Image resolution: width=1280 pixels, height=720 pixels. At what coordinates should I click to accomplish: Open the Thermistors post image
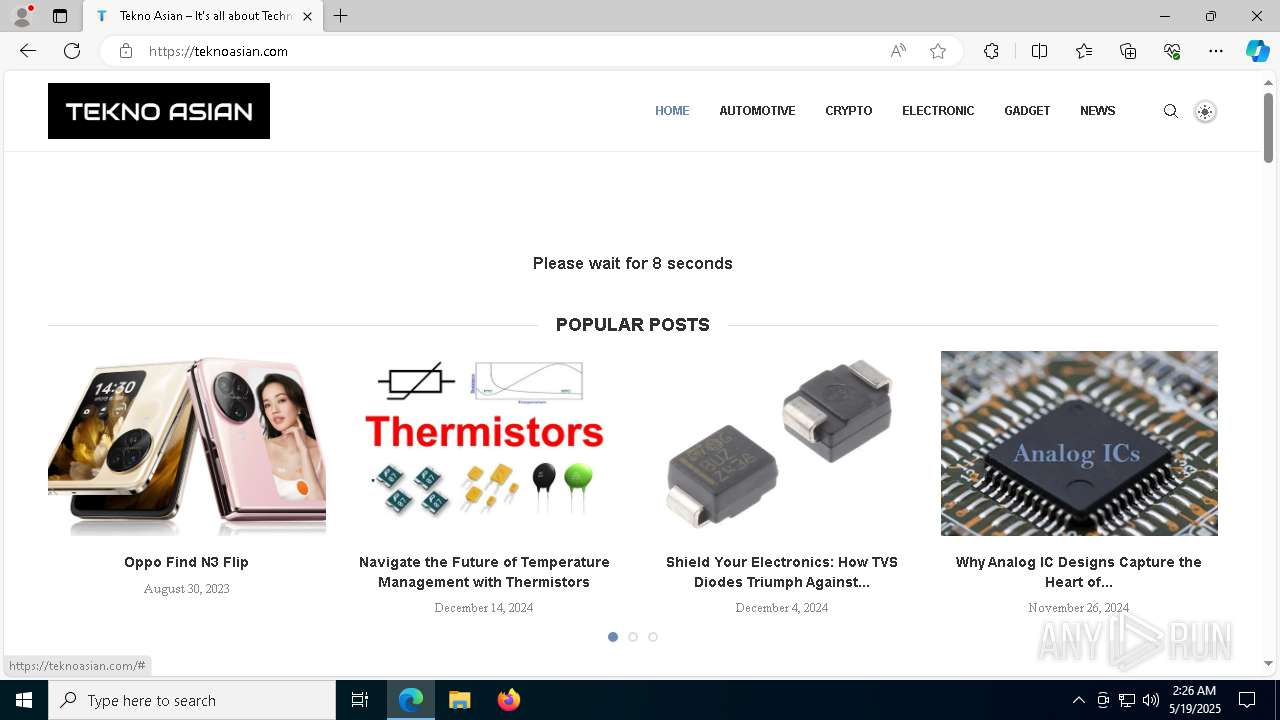coord(484,443)
